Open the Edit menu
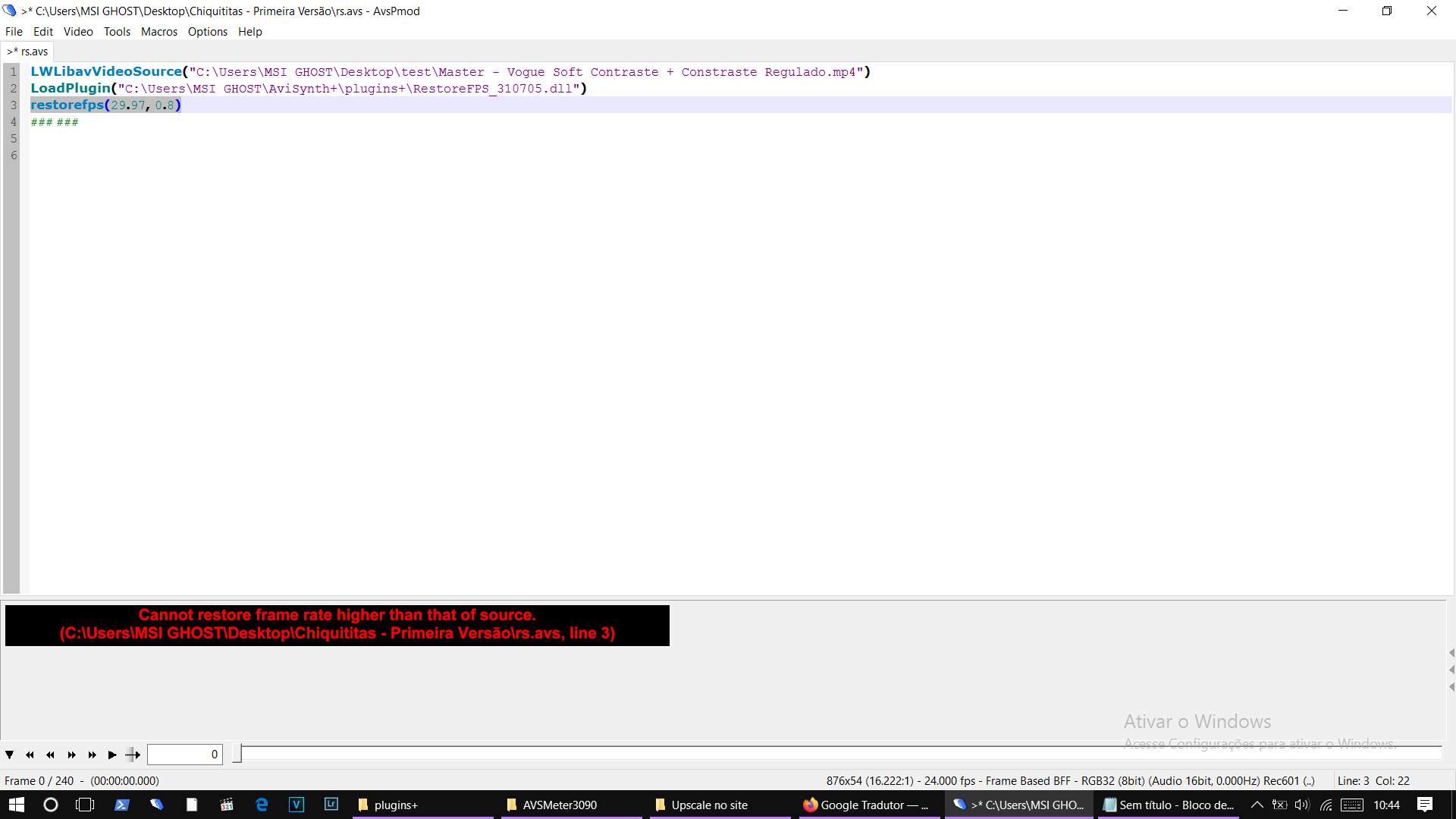 tap(43, 32)
